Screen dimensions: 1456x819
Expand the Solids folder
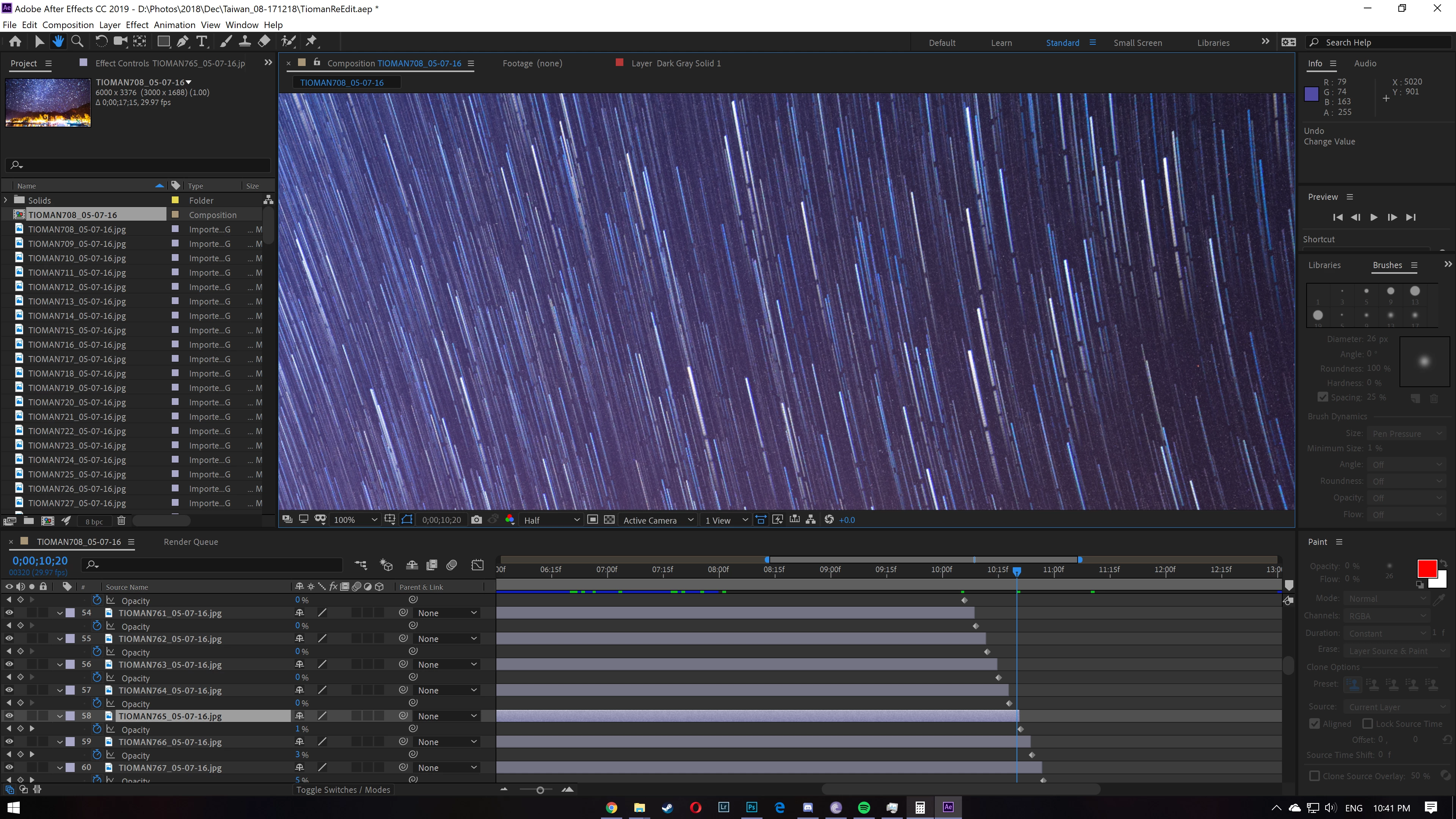pyautogui.click(x=6, y=200)
